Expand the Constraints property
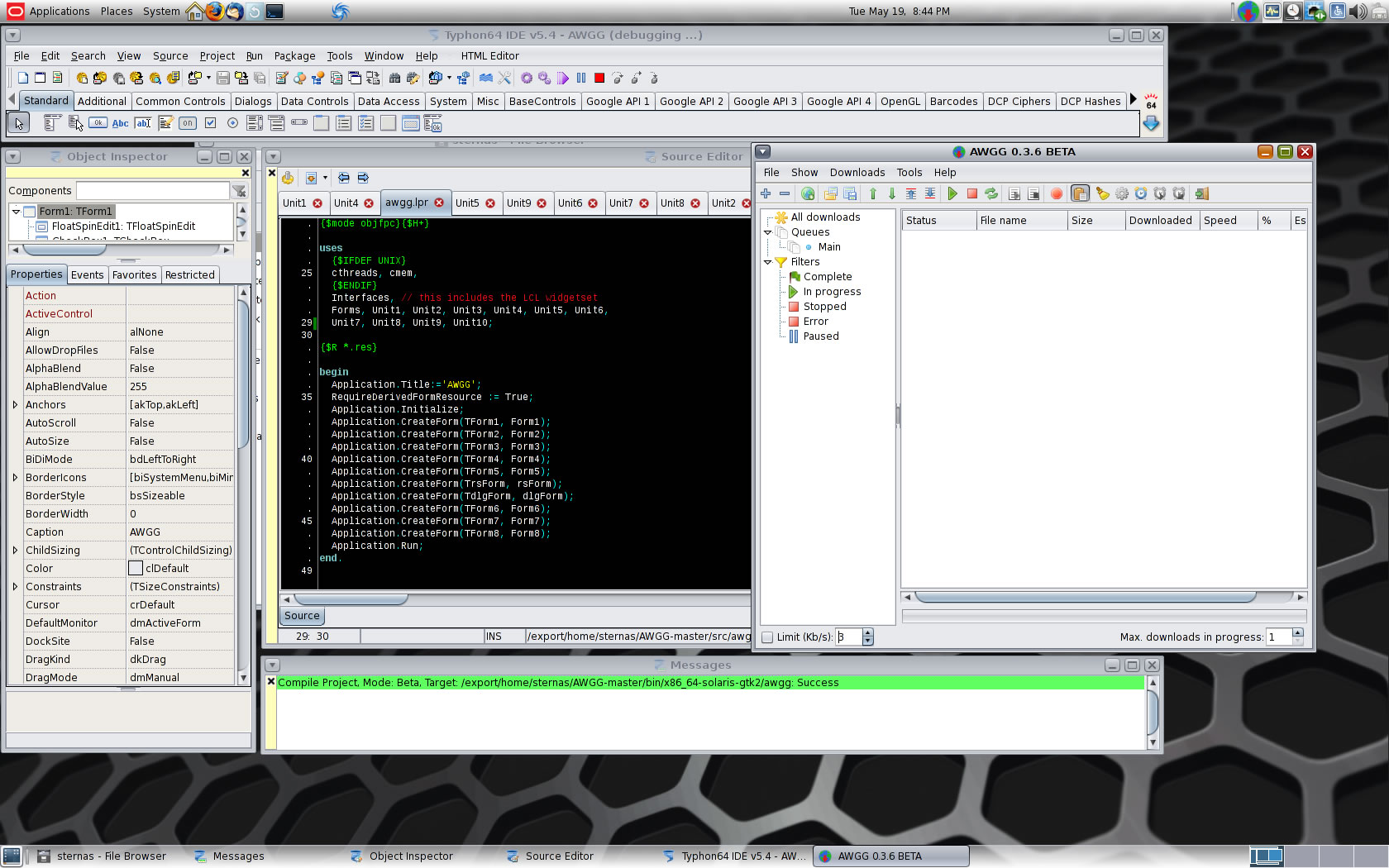This screenshot has height=868, width=1389. click(15, 587)
